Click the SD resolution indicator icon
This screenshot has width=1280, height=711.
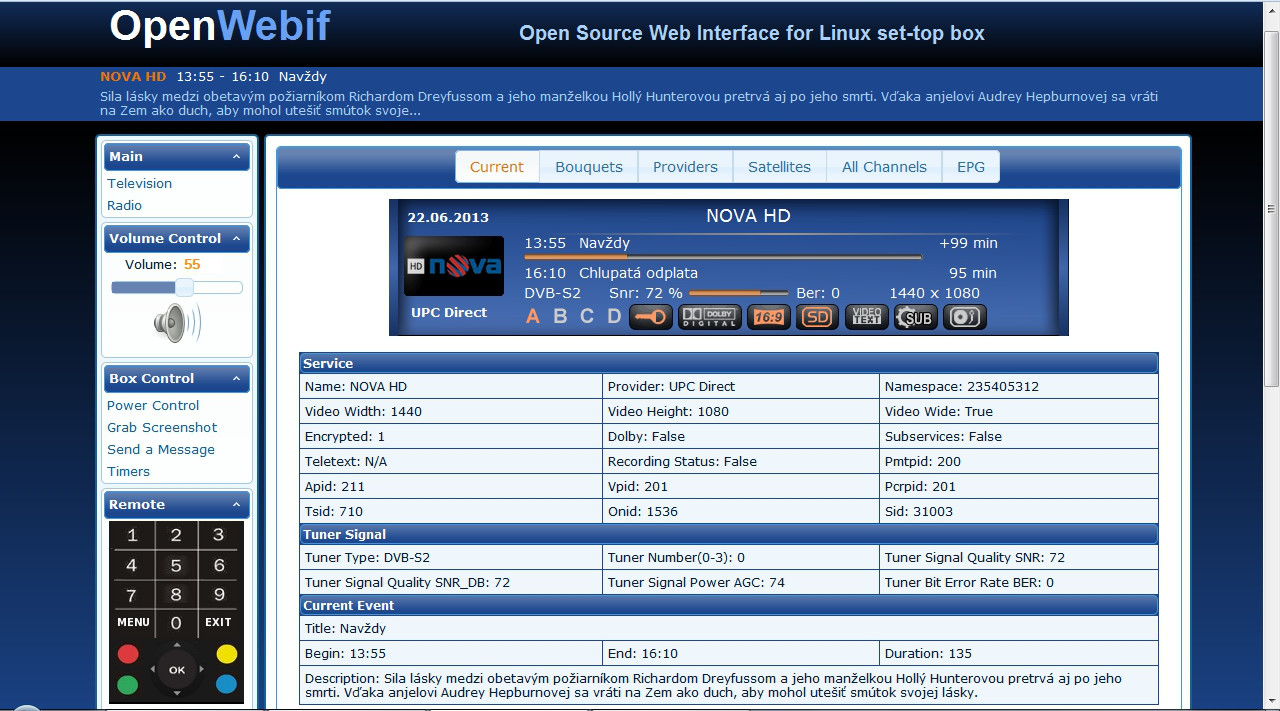[817, 317]
